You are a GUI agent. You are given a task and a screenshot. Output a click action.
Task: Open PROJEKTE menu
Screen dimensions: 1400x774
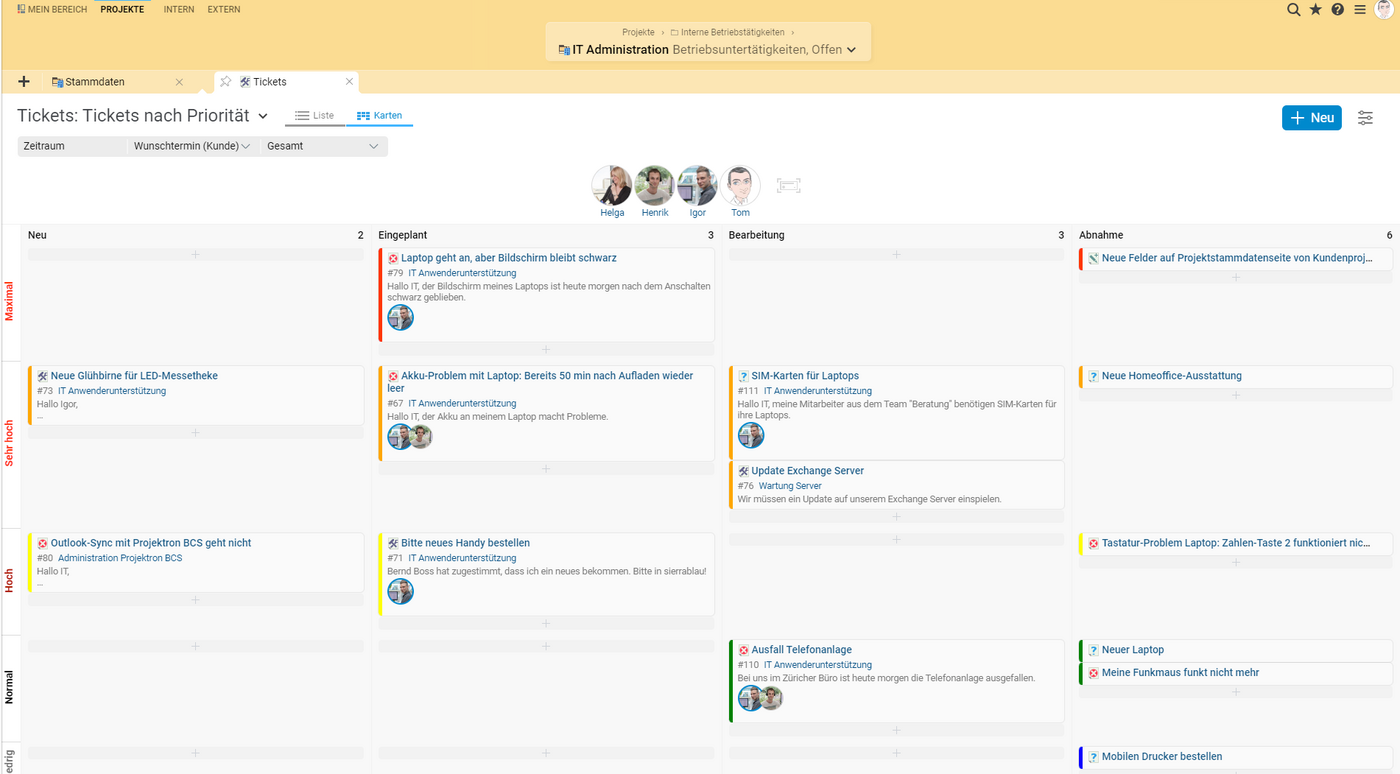[122, 9]
